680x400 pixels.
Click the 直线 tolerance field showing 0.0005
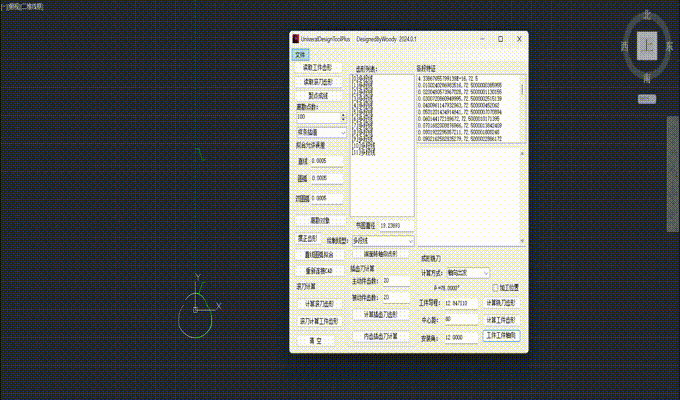coord(327,161)
